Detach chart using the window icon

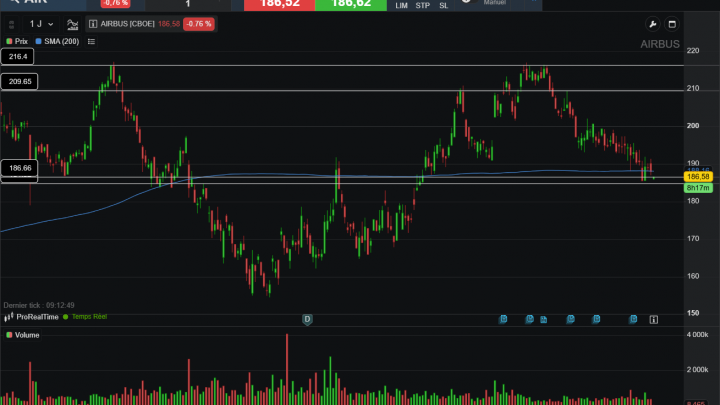pyautogui.click(x=672, y=24)
